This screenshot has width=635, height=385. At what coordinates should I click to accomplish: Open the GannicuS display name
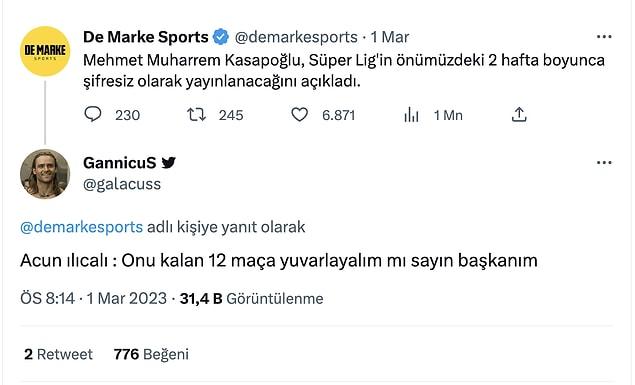coord(119,163)
